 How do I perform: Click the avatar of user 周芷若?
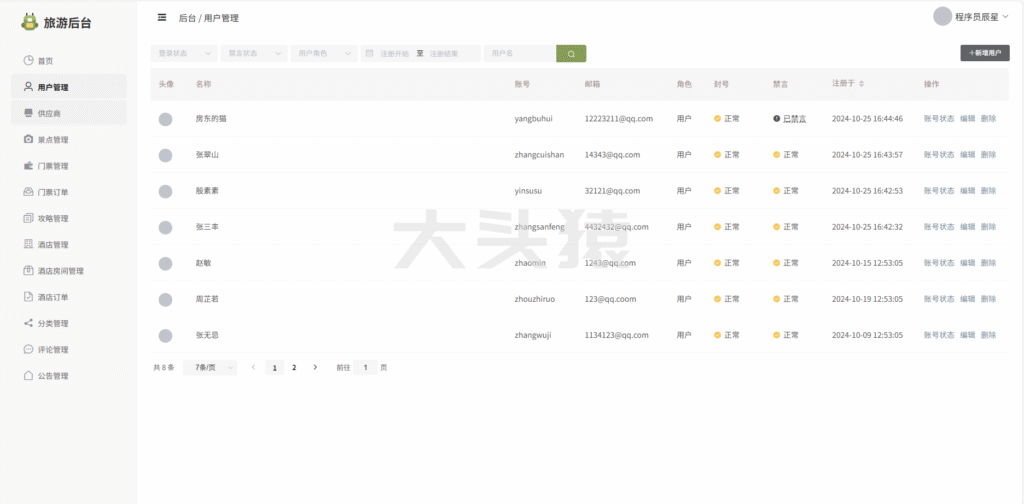pos(166,300)
